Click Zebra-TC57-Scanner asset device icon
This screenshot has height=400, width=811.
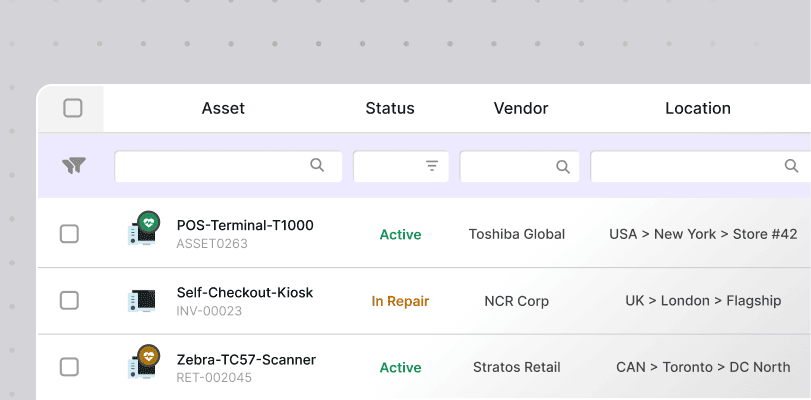[140, 367]
